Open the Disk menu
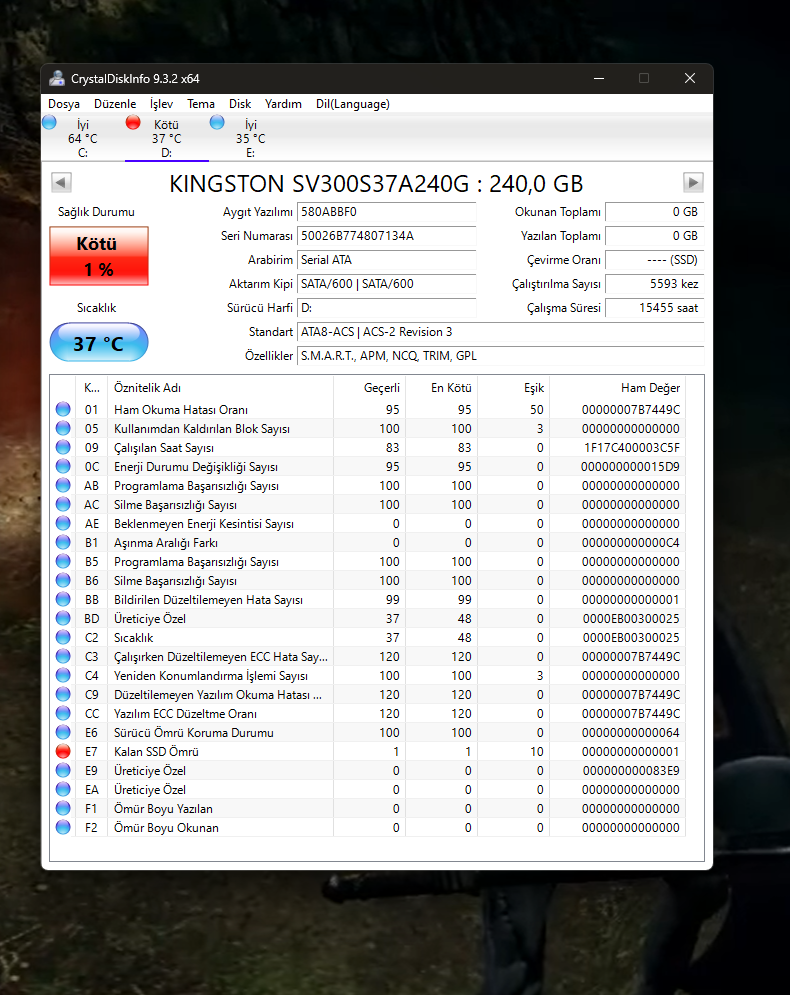 point(240,104)
